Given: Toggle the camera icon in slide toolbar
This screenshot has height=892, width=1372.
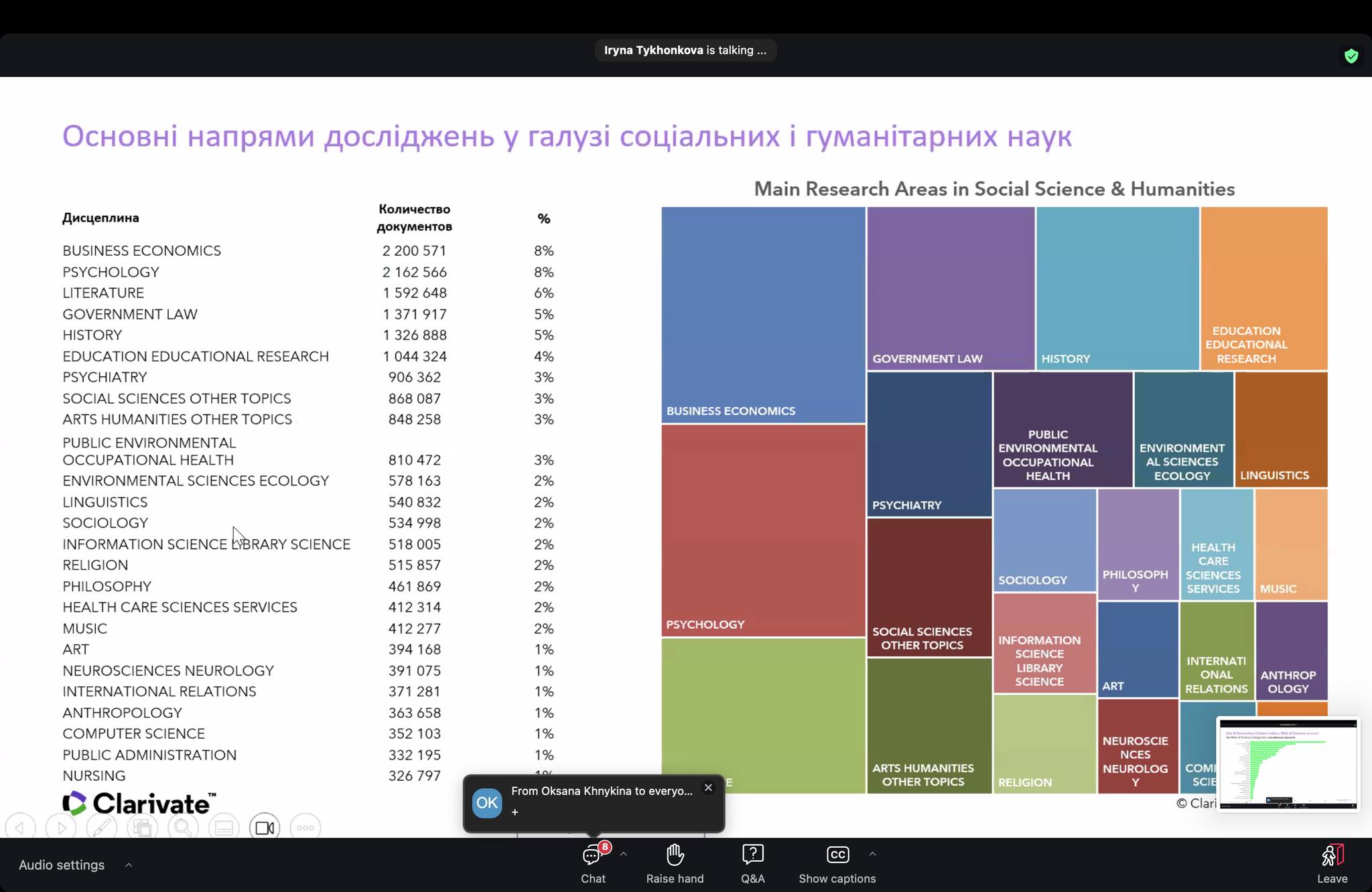Looking at the screenshot, I should [265, 828].
